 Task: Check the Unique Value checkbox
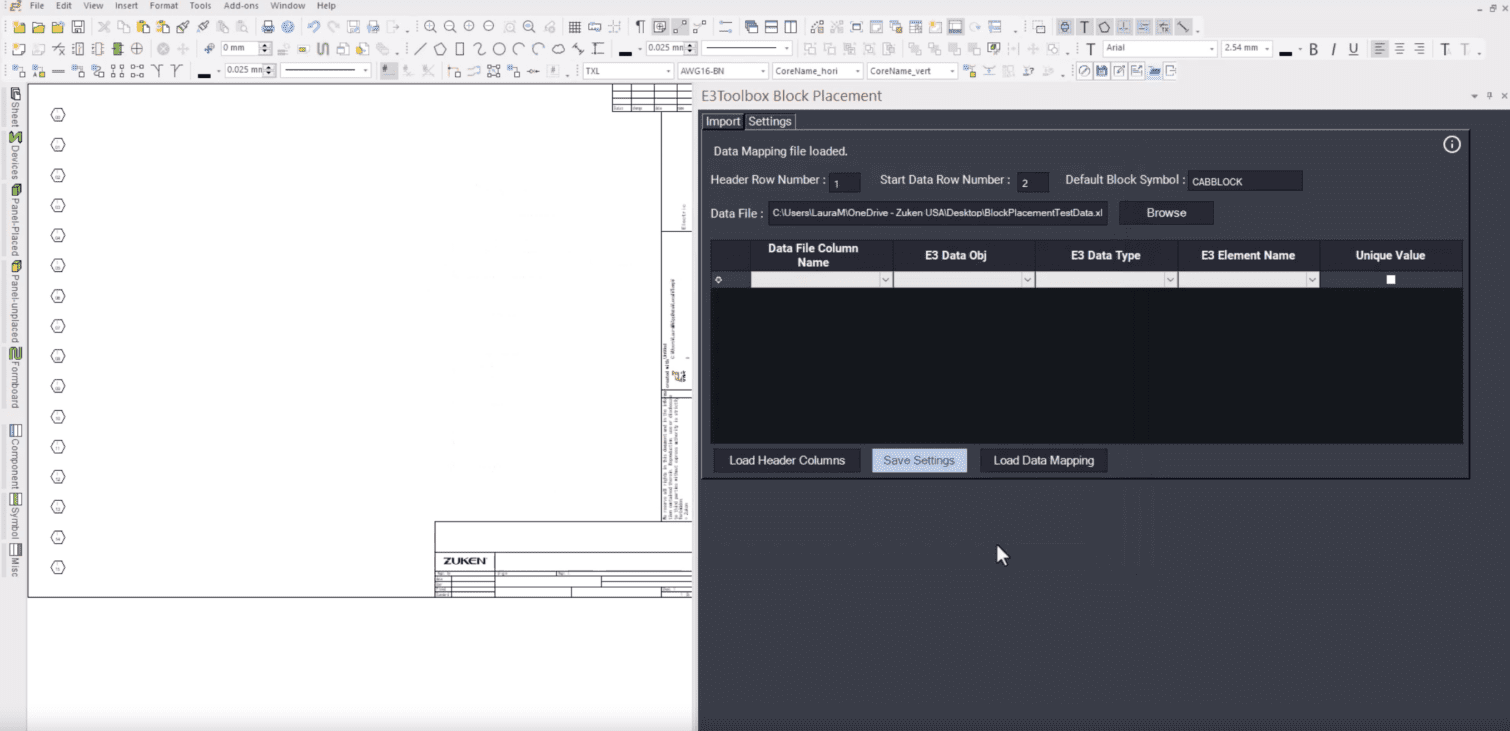pyautogui.click(x=1390, y=280)
